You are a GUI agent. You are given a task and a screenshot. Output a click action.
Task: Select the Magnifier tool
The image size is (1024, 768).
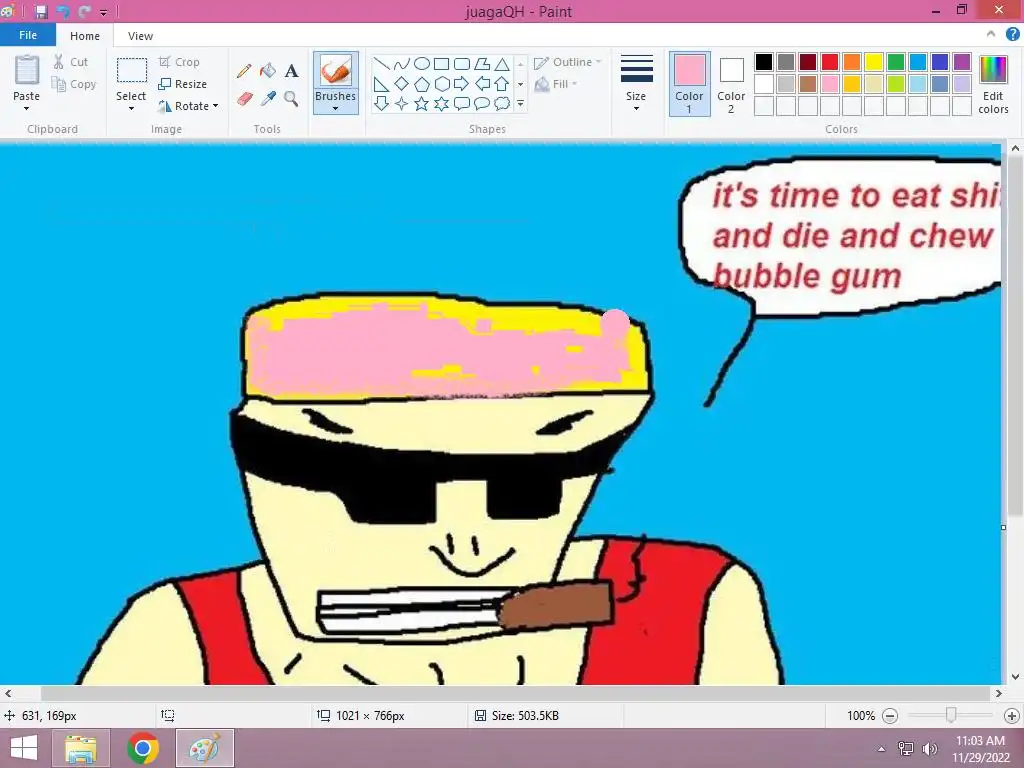click(291, 99)
